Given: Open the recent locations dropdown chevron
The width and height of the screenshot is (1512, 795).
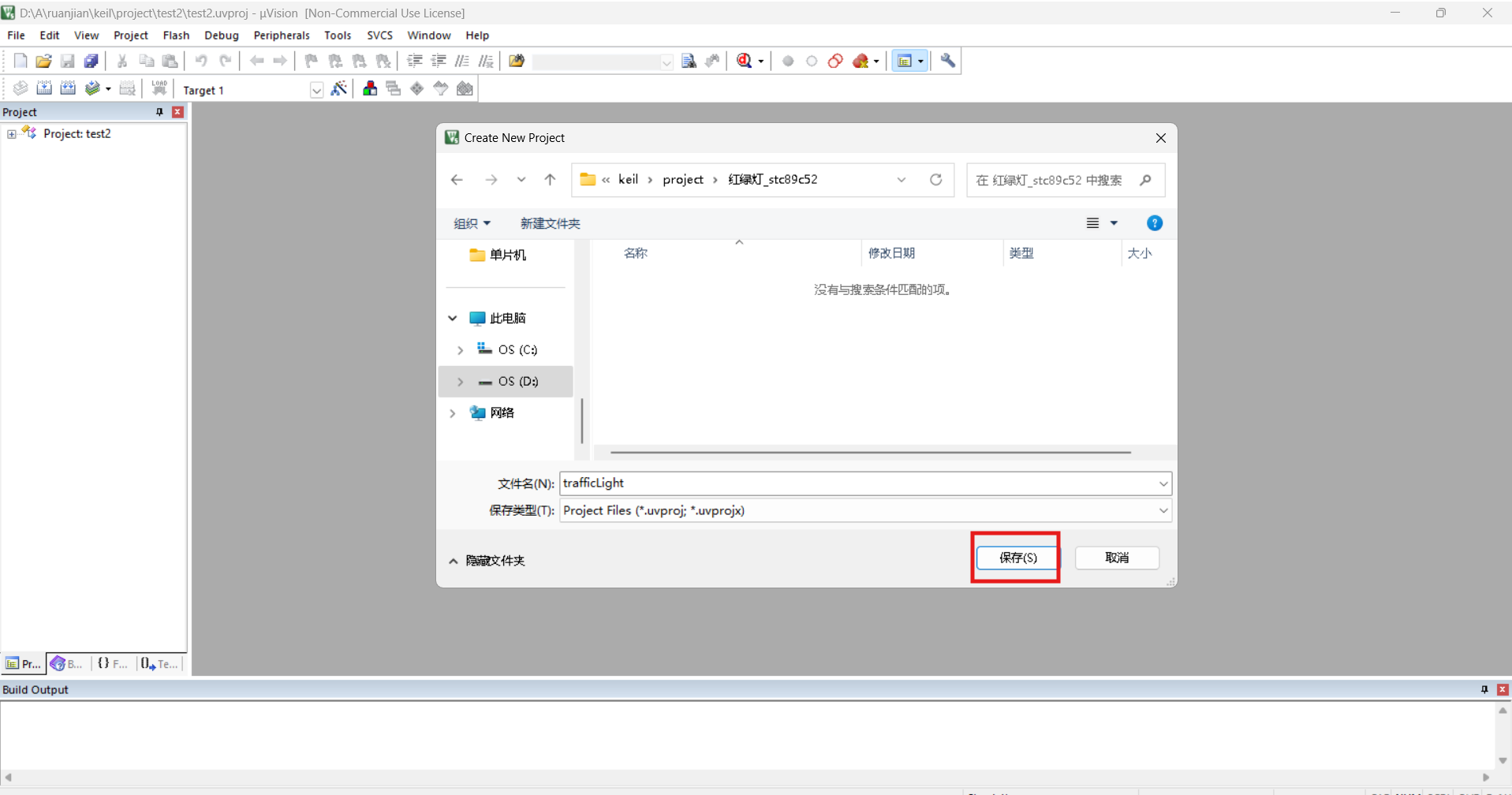Looking at the screenshot, I should (x=521, y=180).
